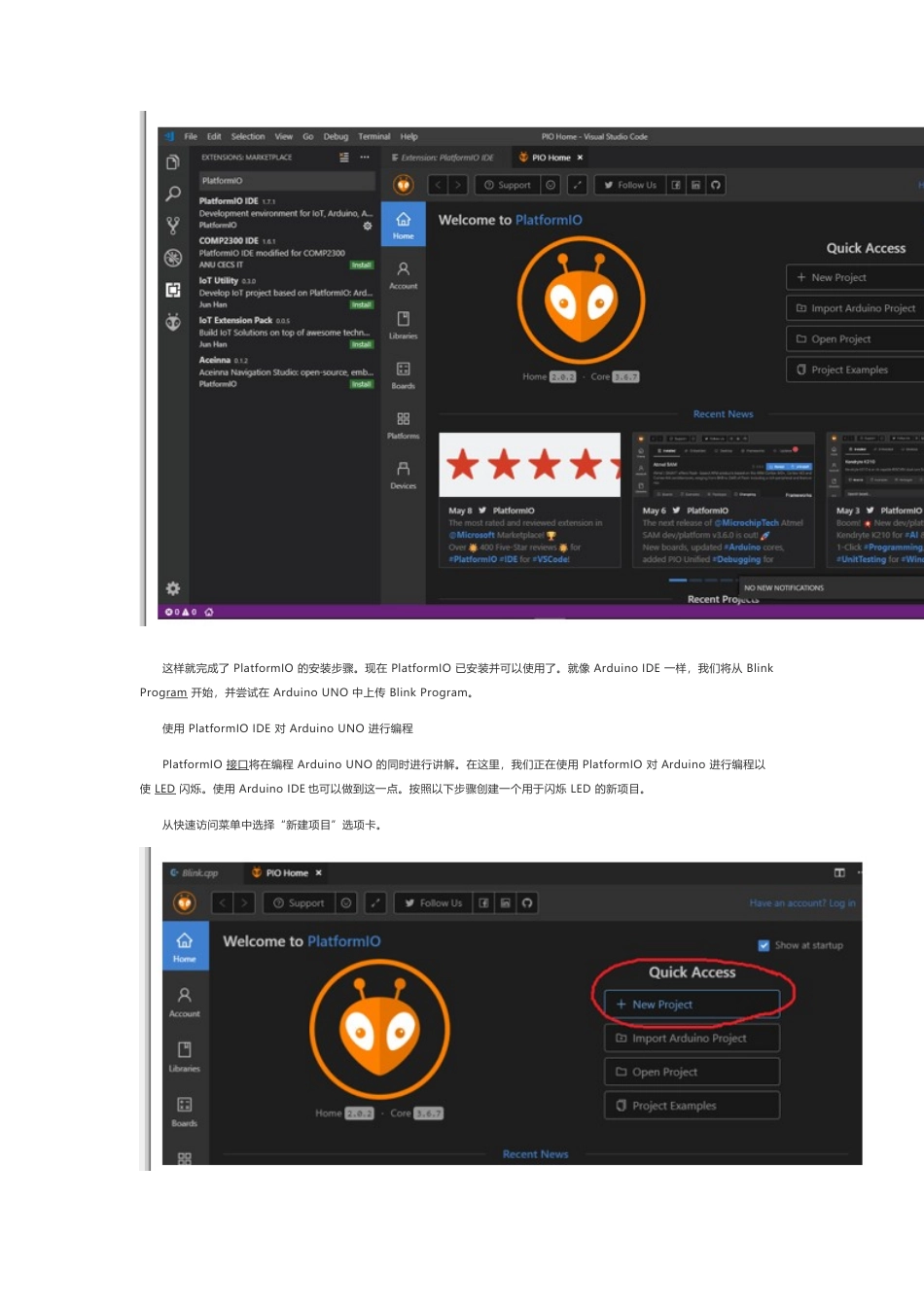Click the Source Control icon in activity bar
The height and width of the screenshot is (1307, 924).
pos(173,224)
